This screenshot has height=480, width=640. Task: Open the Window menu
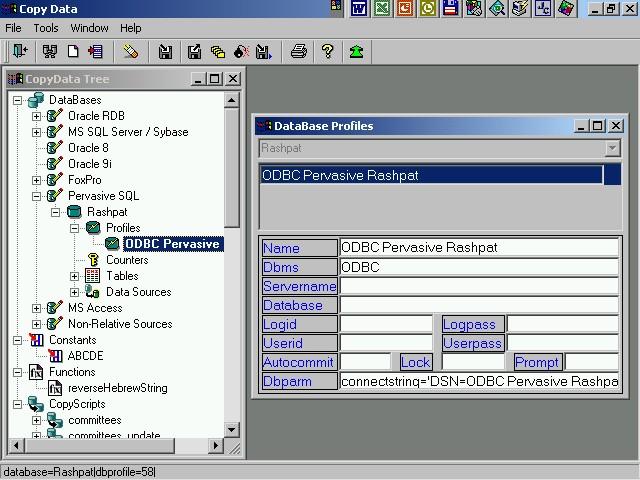90,28
